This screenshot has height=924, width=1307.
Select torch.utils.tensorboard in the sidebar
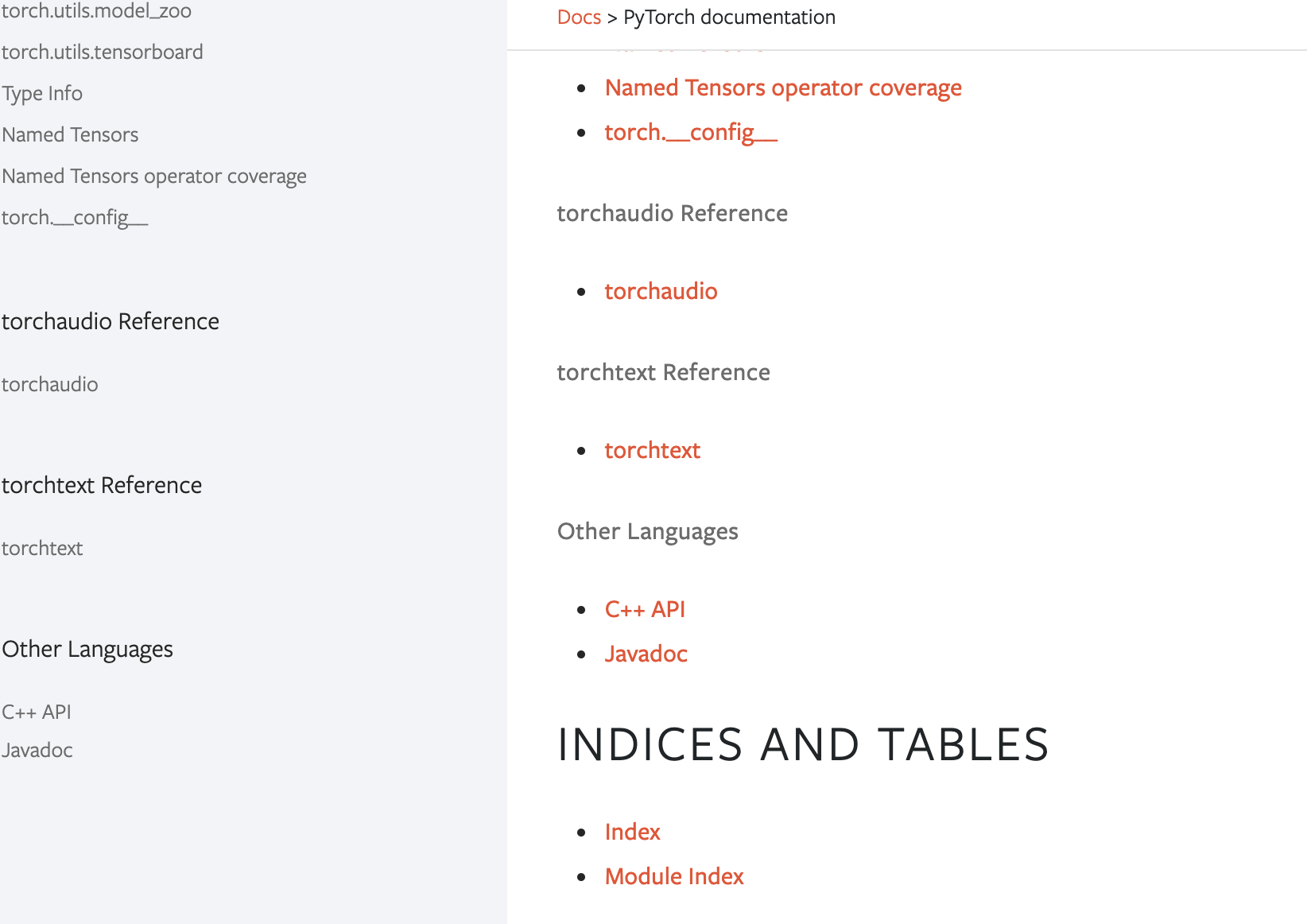[x=103, y=52]
